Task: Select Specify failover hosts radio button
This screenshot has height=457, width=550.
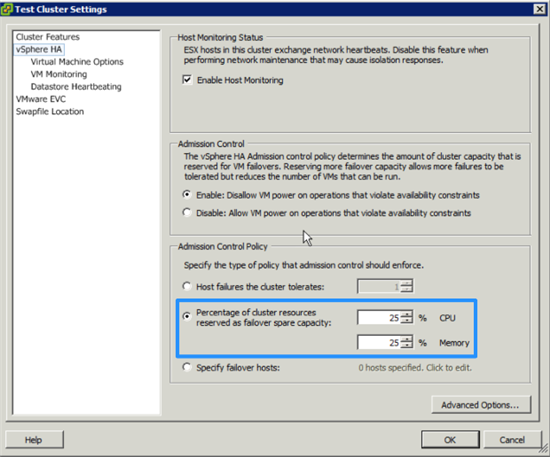Action: 187,367
